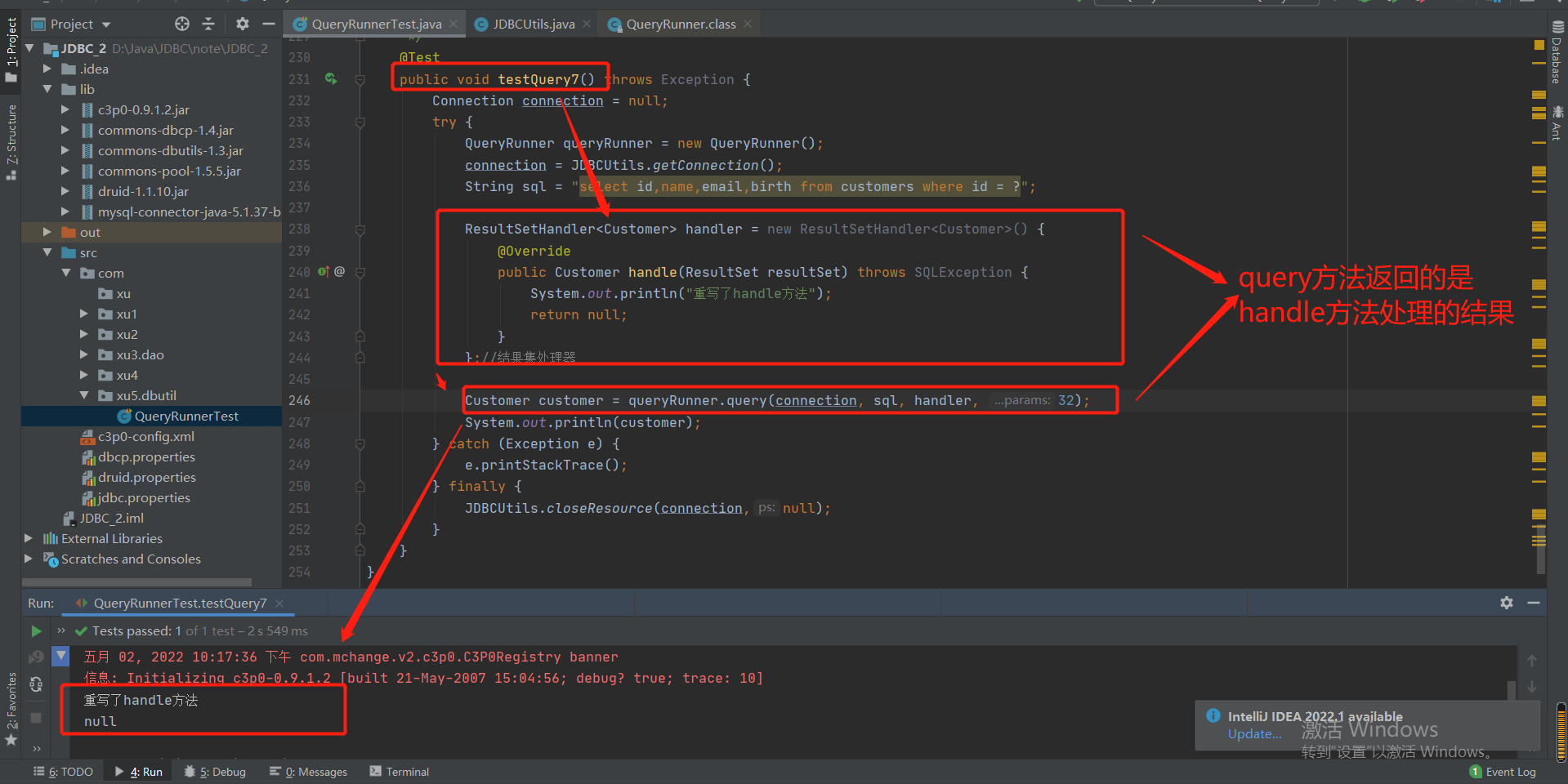Select druid.properties file
This screenshot has height=784, width=1568.
[146, 477]
